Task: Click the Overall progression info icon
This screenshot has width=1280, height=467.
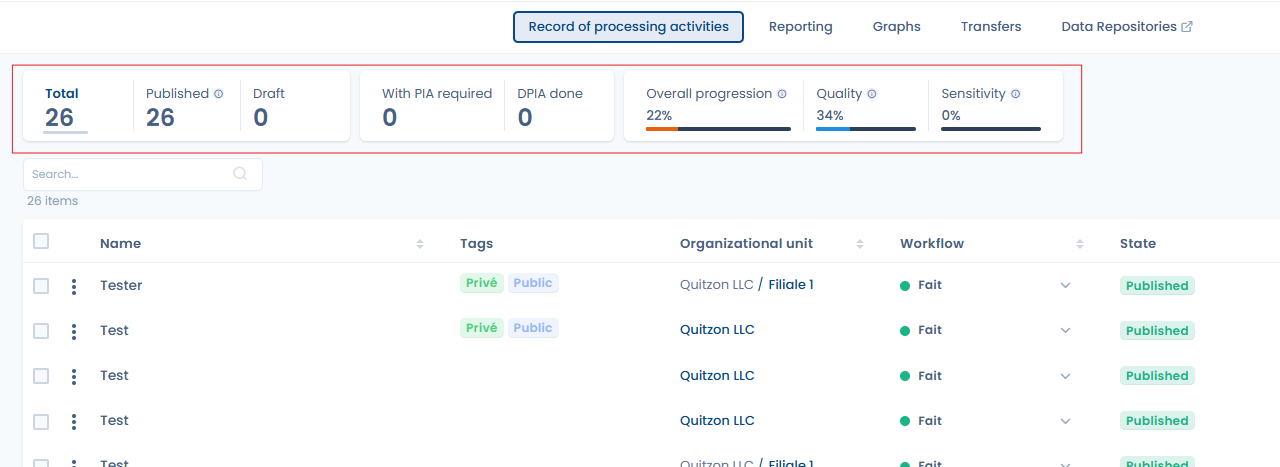Action: [x=782, y=94]
